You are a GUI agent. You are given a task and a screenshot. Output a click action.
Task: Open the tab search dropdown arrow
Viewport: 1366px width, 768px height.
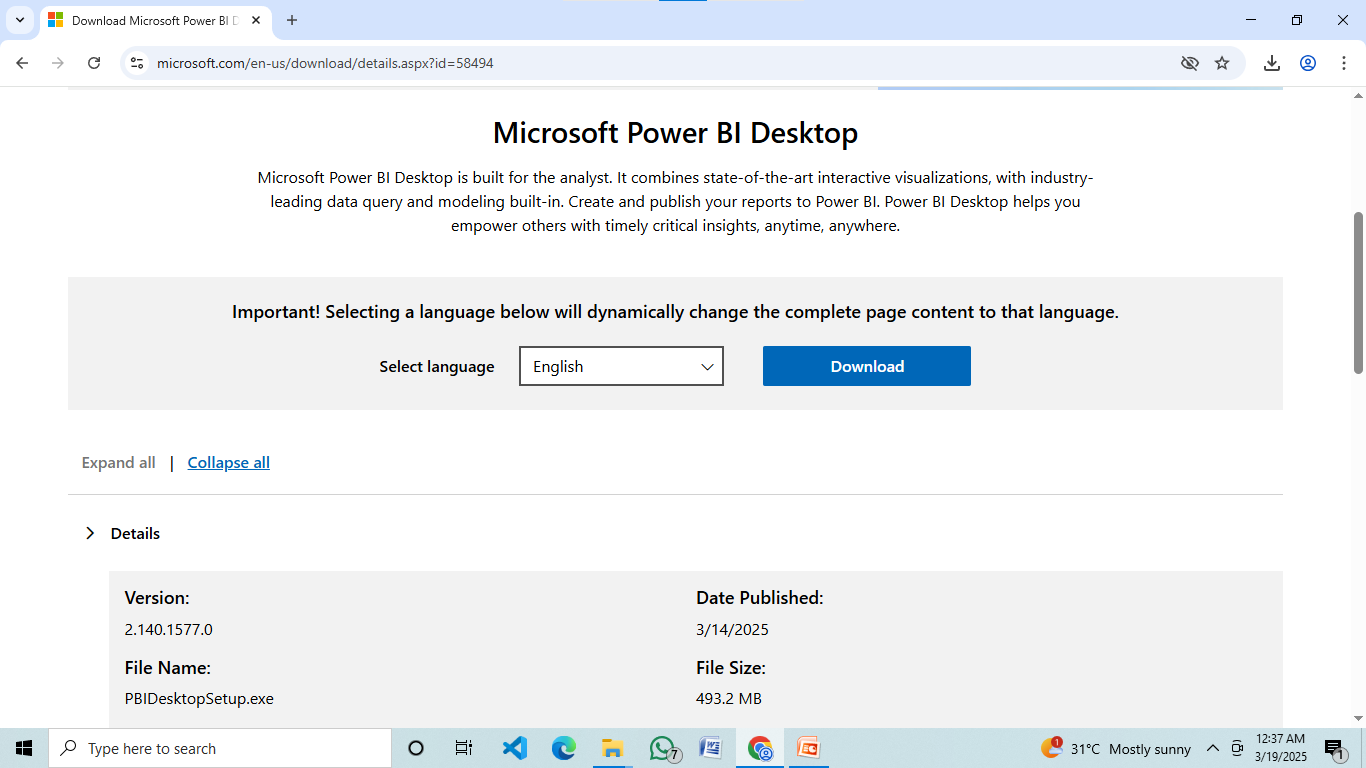[19, 20]
